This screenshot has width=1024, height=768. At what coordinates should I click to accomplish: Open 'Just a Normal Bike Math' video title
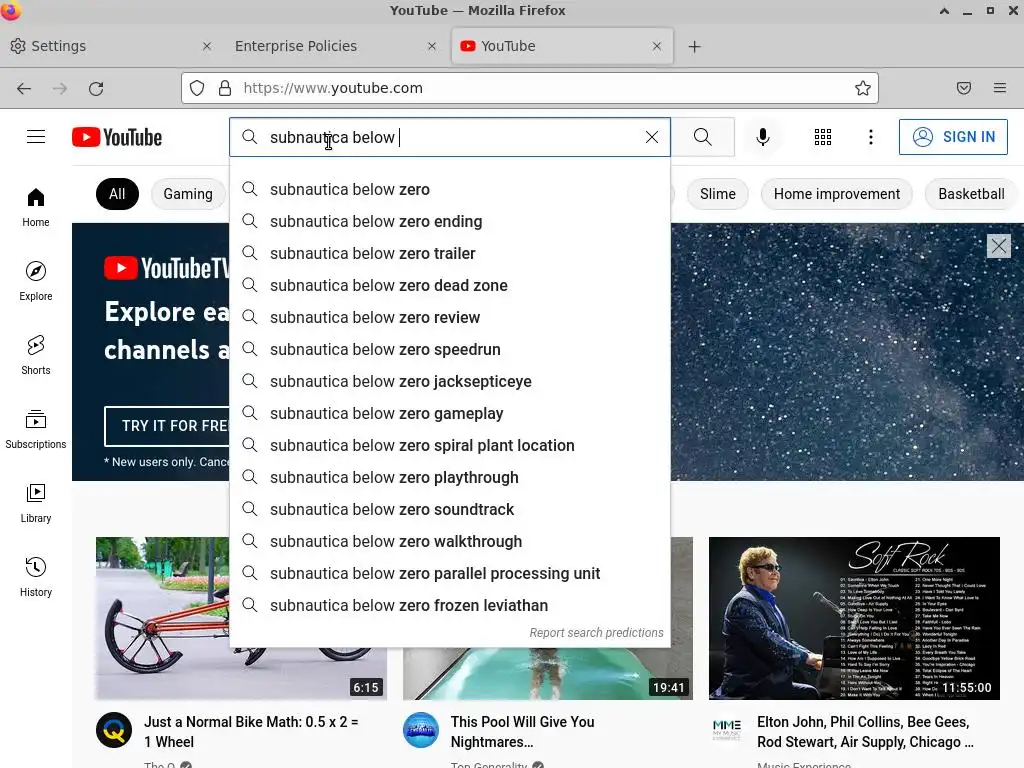(x=251, y=731)
